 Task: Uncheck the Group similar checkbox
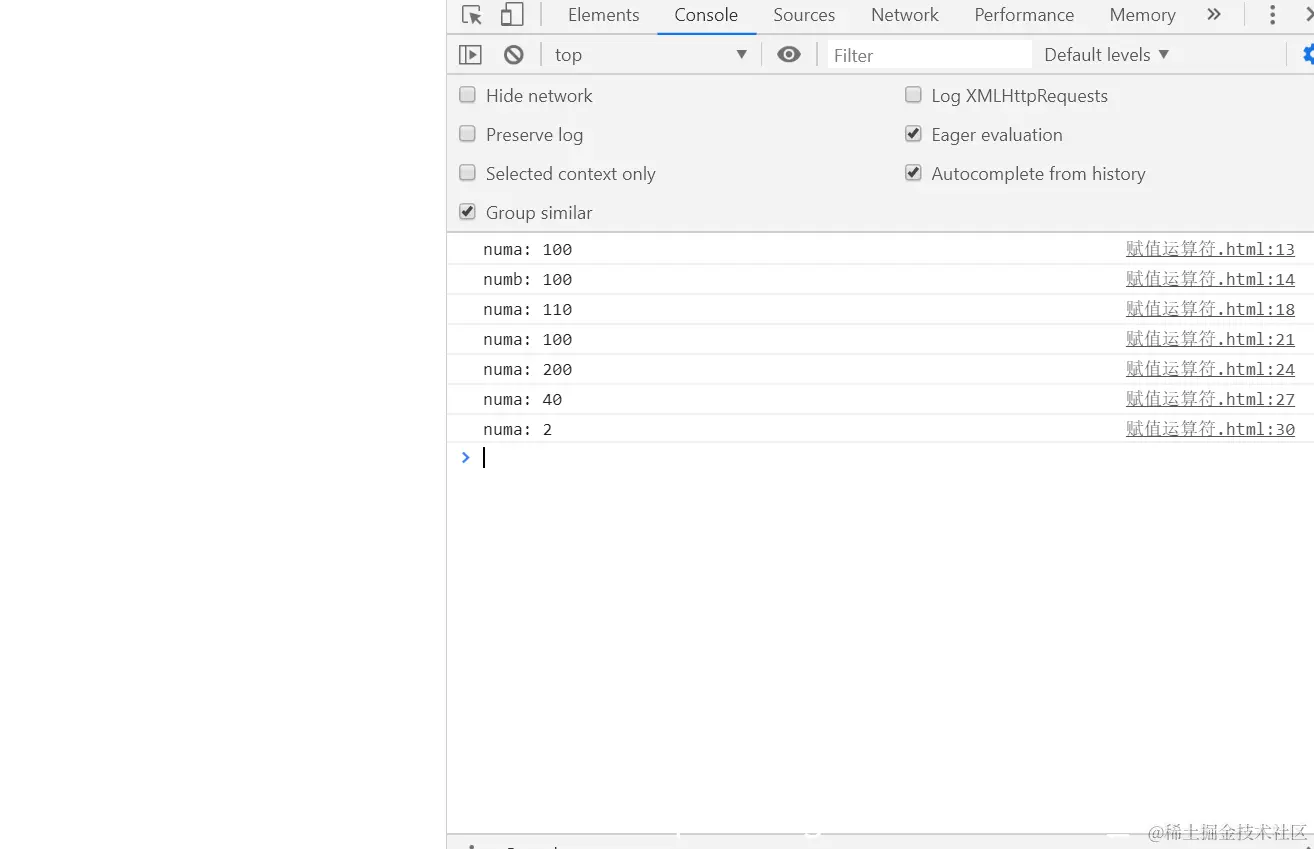(467, 212)
